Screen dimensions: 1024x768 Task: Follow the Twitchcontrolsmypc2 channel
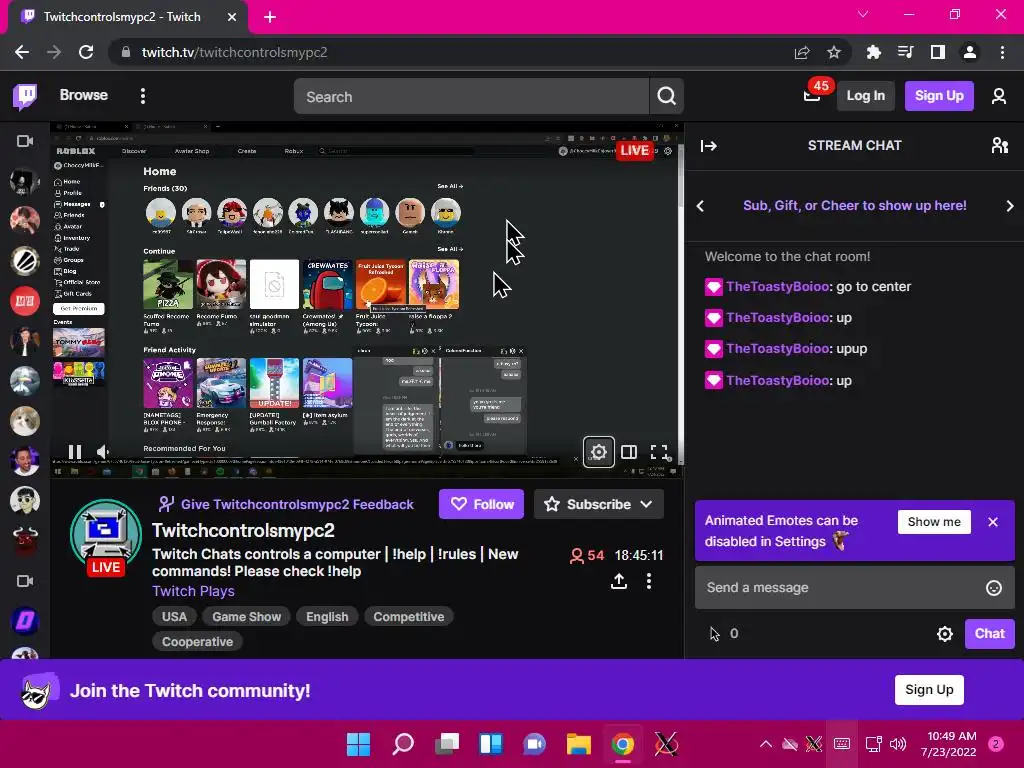coord(481,504)
